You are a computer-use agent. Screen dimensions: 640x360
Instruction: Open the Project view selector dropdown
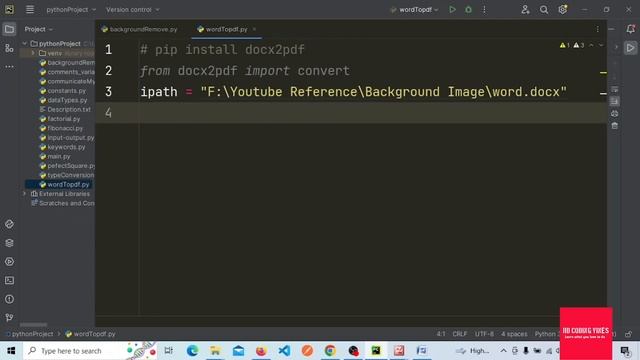(x=38, y=29)
